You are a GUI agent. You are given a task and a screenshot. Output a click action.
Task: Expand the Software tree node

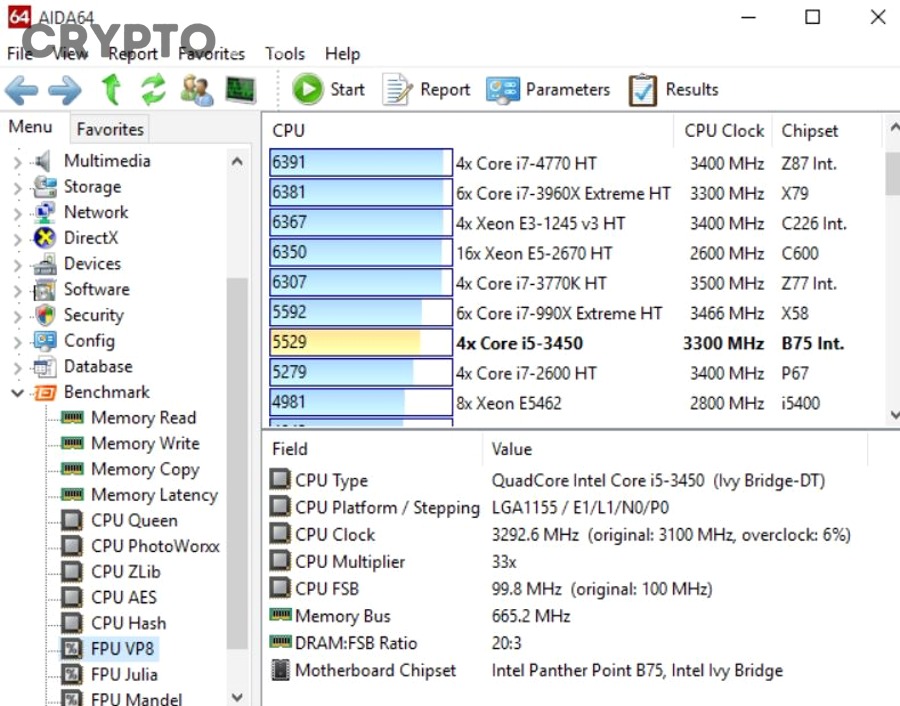(17, 290)
